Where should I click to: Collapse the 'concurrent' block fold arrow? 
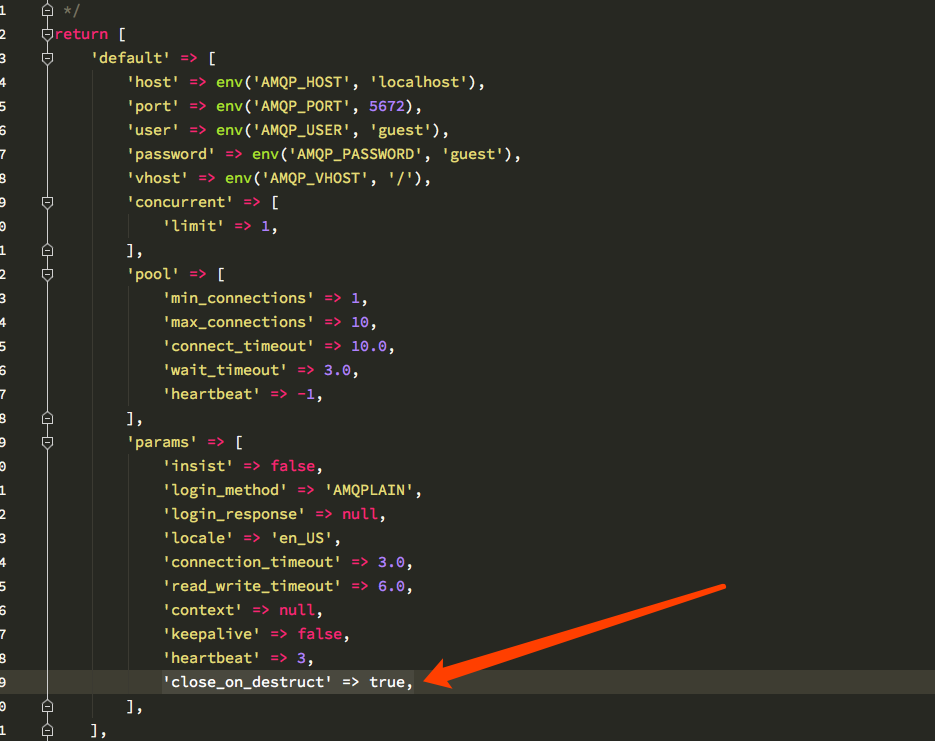(47, 202)
